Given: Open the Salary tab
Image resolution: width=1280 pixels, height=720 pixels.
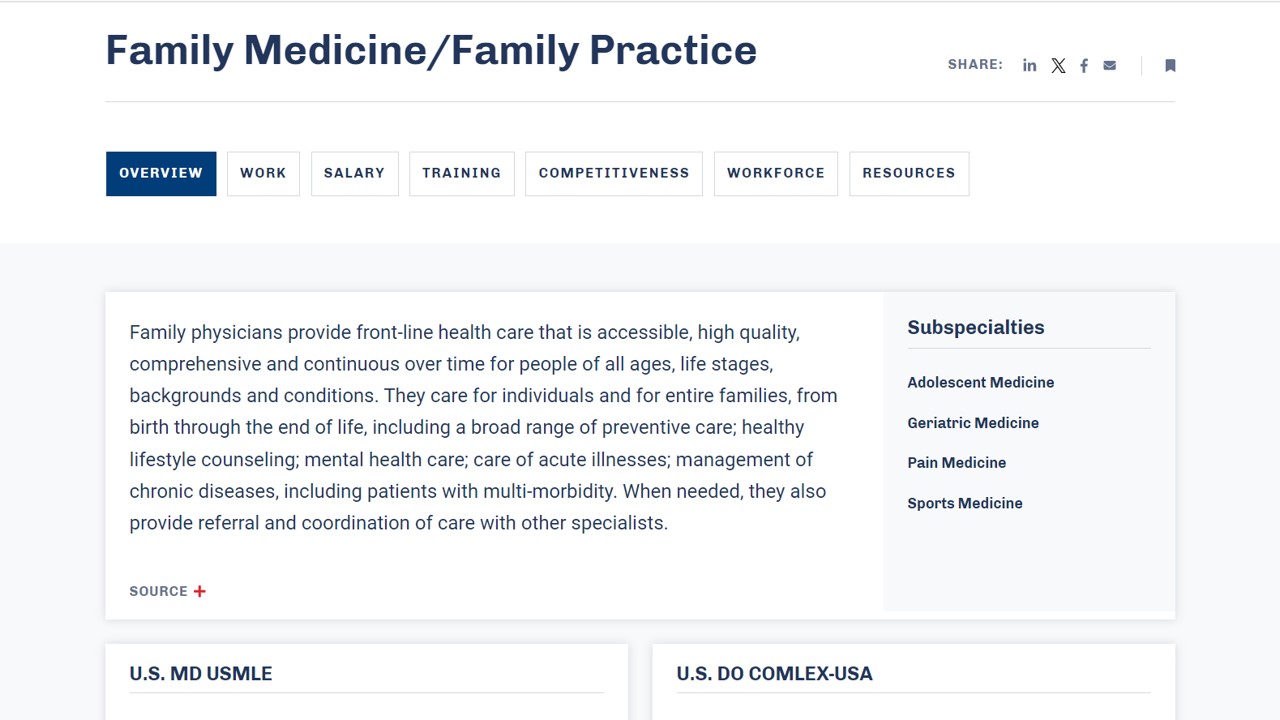Looking at the screenshot, I should [354, 173].
